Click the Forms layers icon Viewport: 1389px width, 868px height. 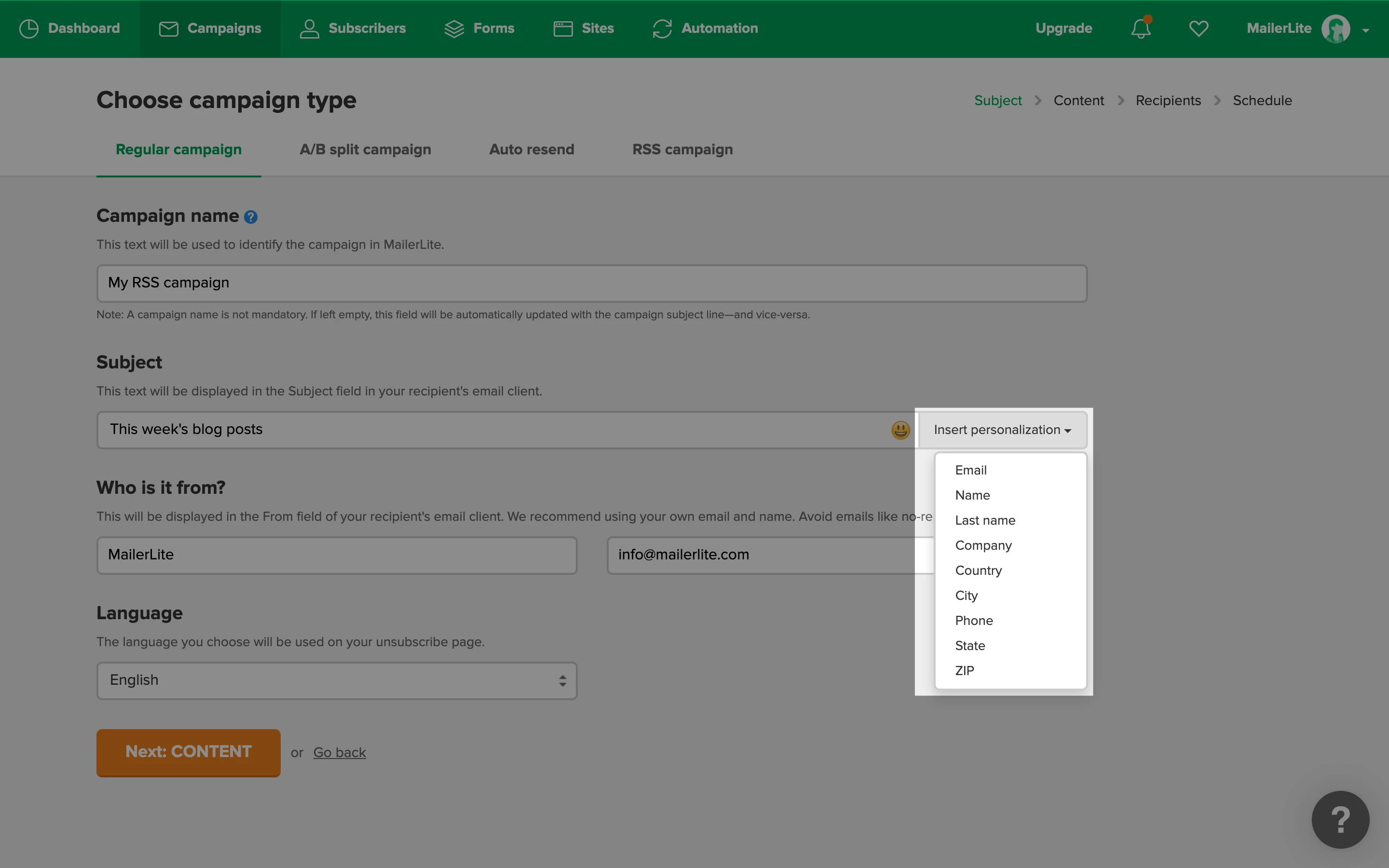point(454,29)
